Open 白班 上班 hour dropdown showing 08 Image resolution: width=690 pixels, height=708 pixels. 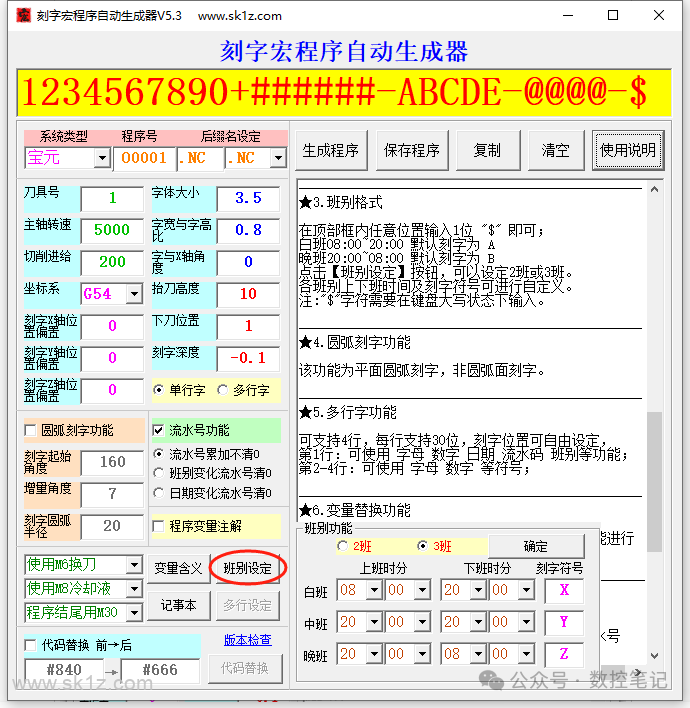tap(374, 590)
